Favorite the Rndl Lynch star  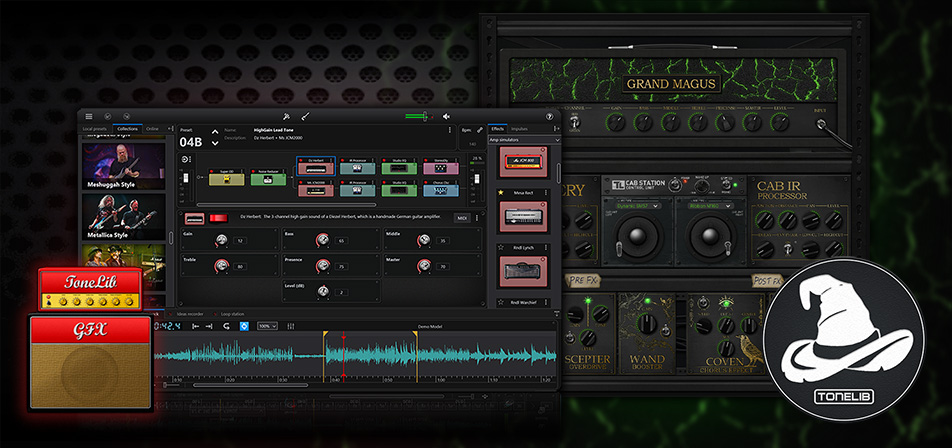501,247
